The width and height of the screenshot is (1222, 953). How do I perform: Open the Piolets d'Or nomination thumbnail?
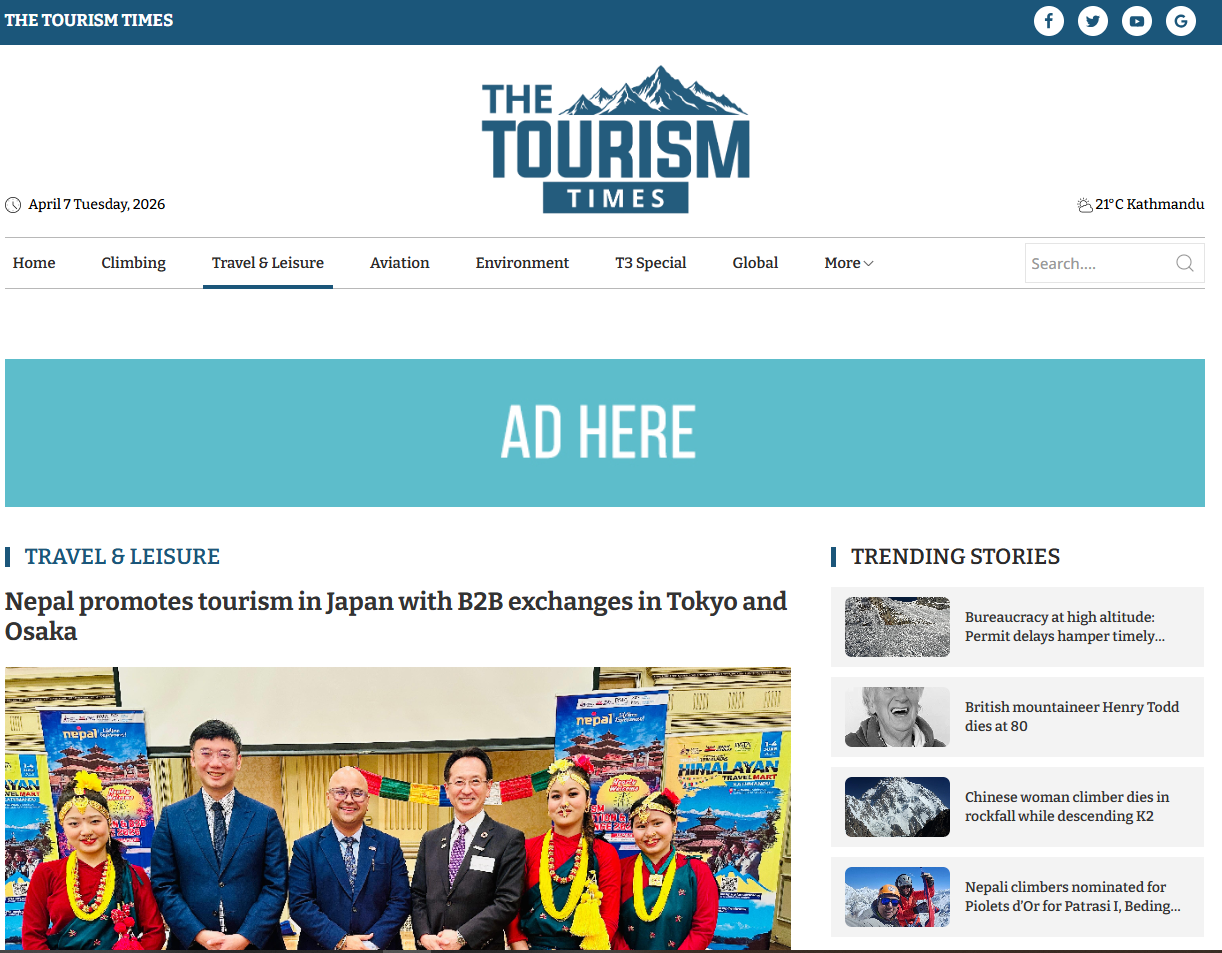(897, 897)
